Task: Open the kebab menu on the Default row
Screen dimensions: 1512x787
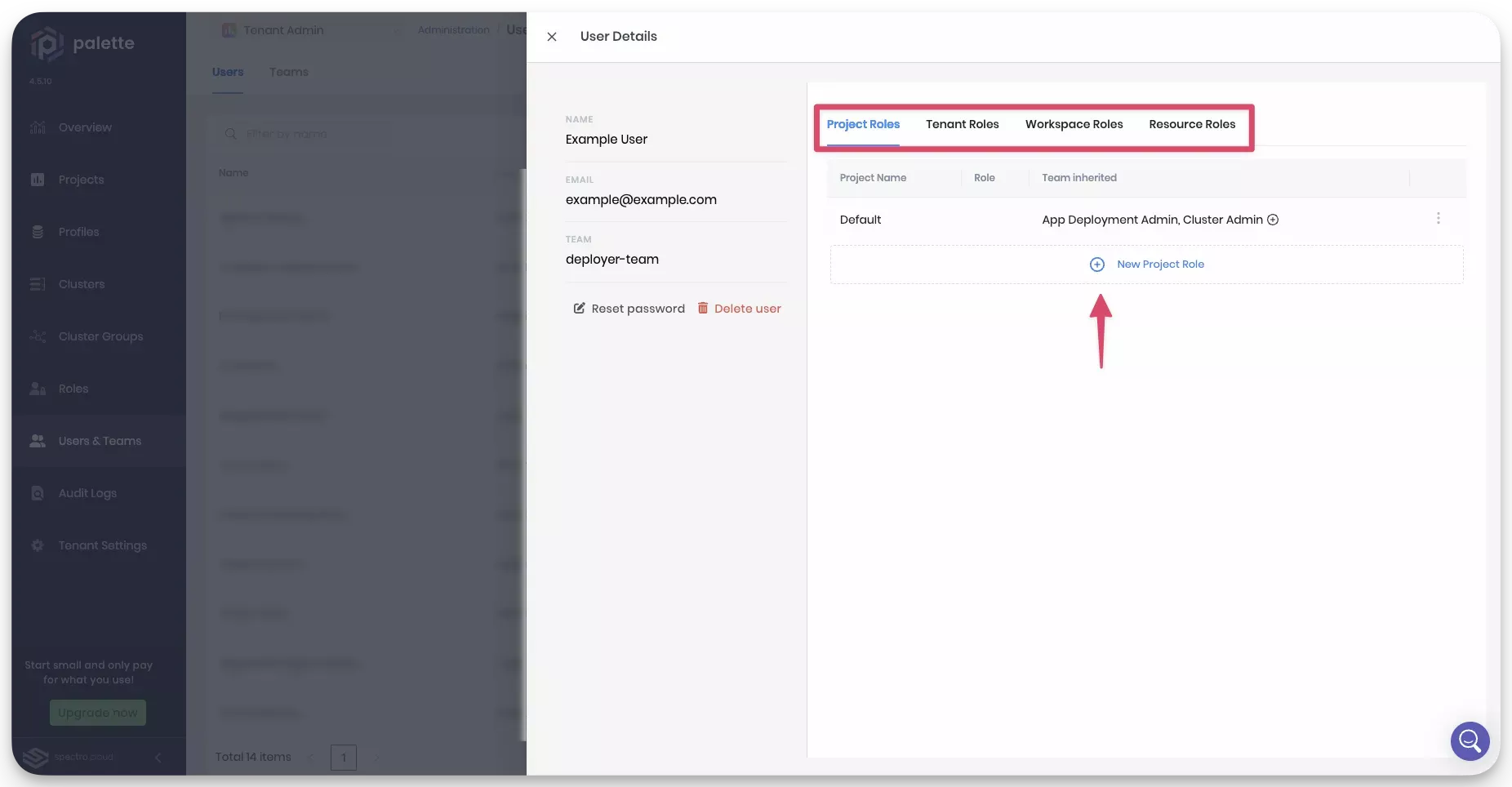Action: click(x=1439, y=219)
